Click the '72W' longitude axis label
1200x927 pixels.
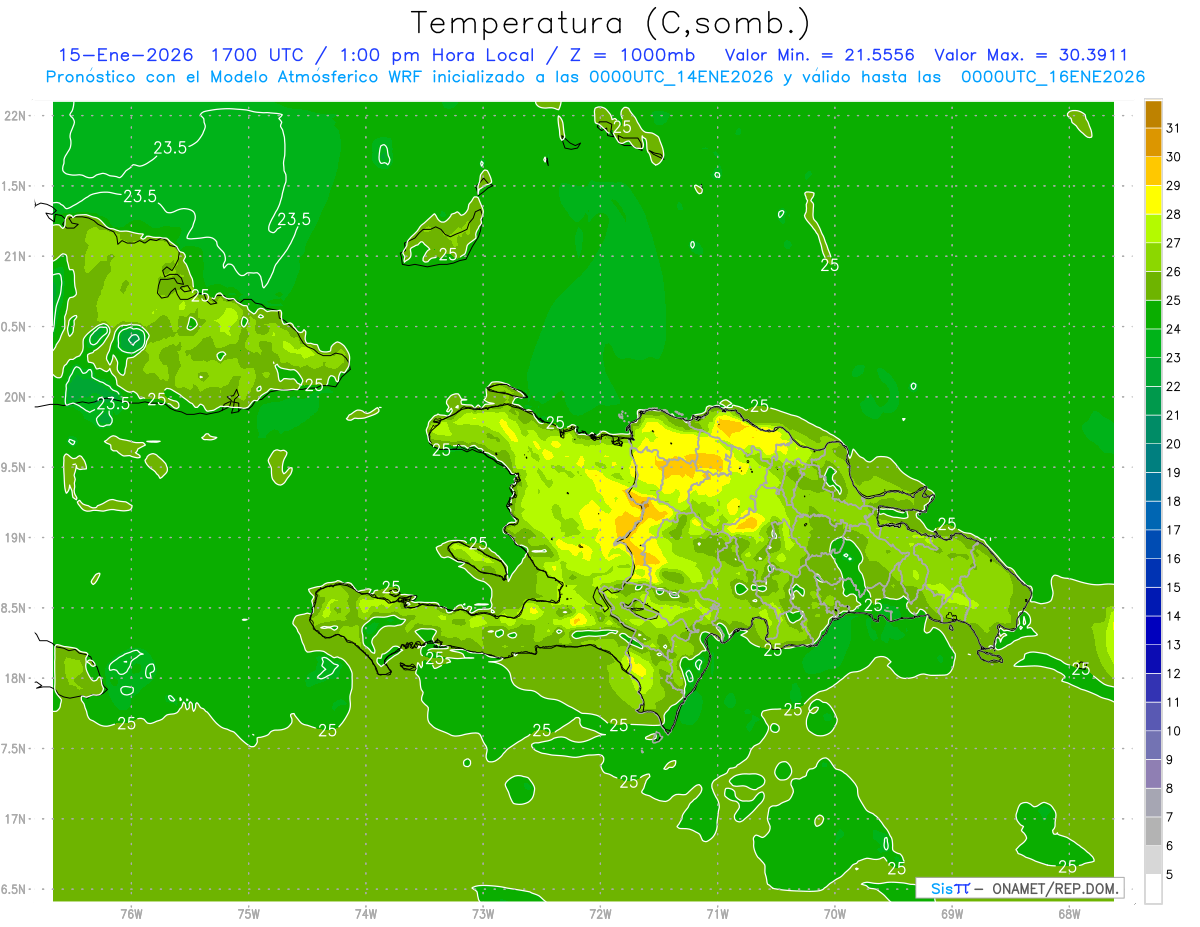point(600,914)
